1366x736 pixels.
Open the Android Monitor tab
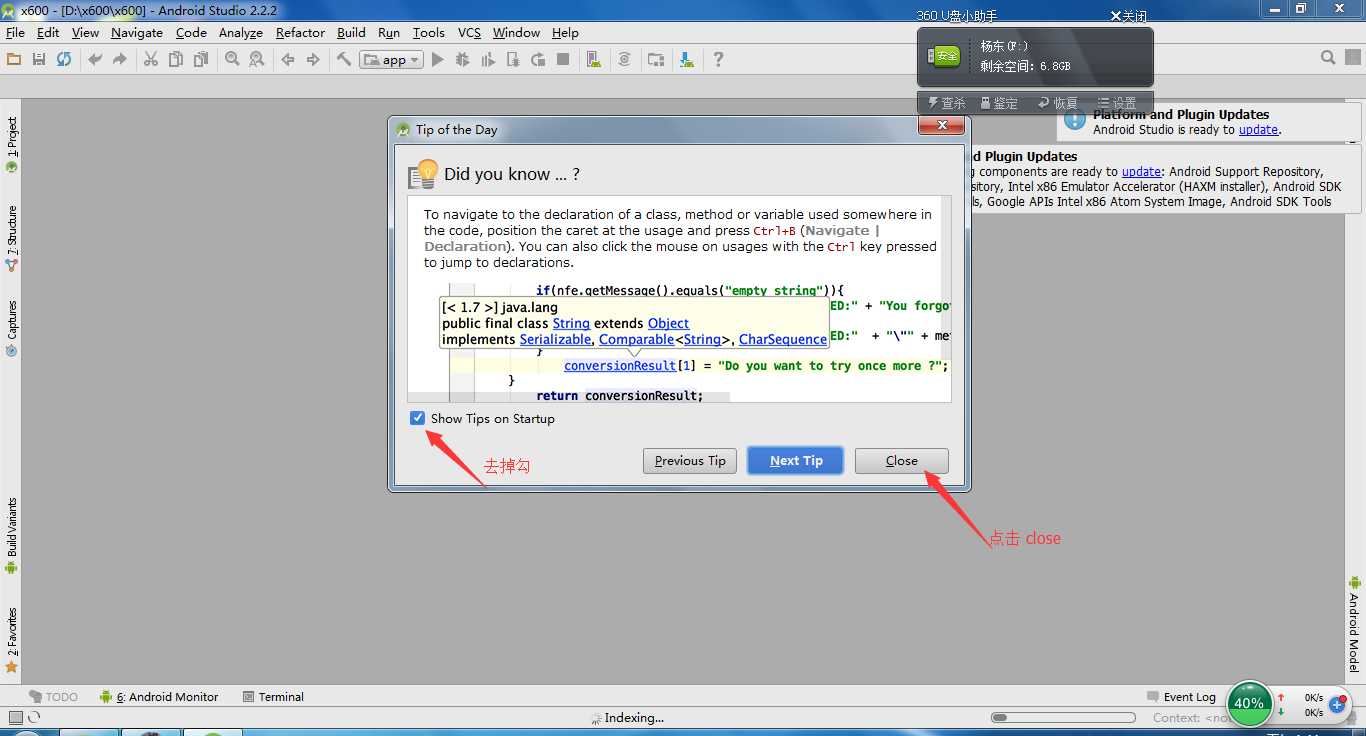pyautogui.click(x=159, y=697)
